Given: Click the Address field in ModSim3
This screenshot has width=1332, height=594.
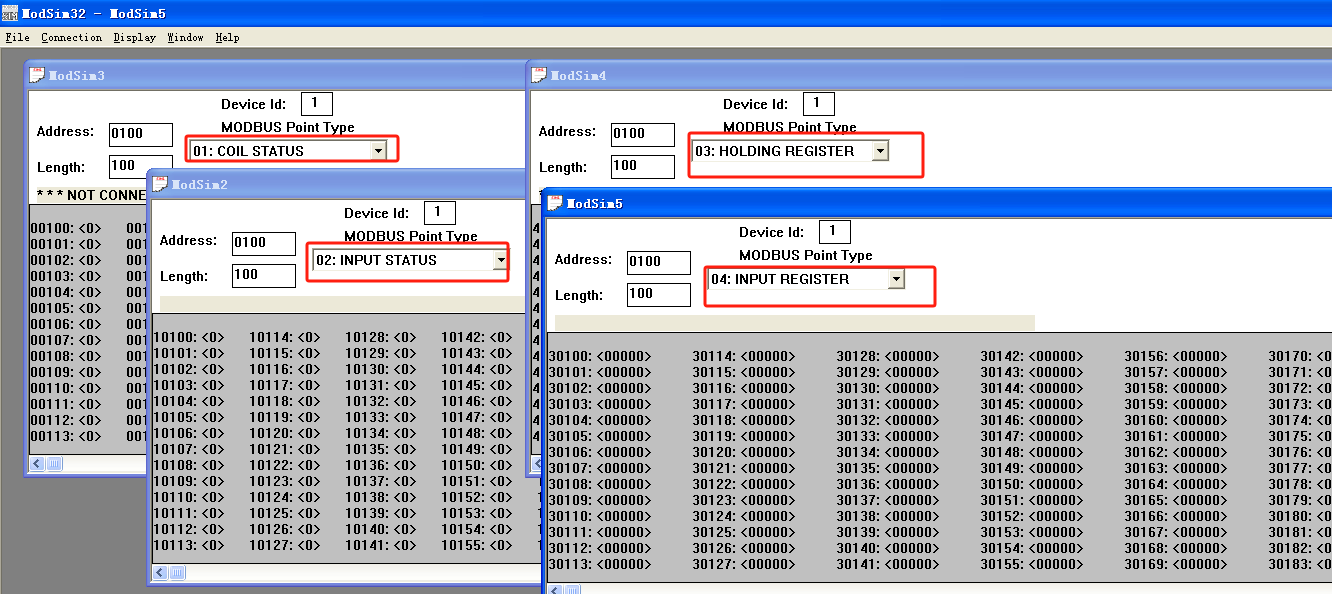Looking at the screenshot, I should (141, 134).
